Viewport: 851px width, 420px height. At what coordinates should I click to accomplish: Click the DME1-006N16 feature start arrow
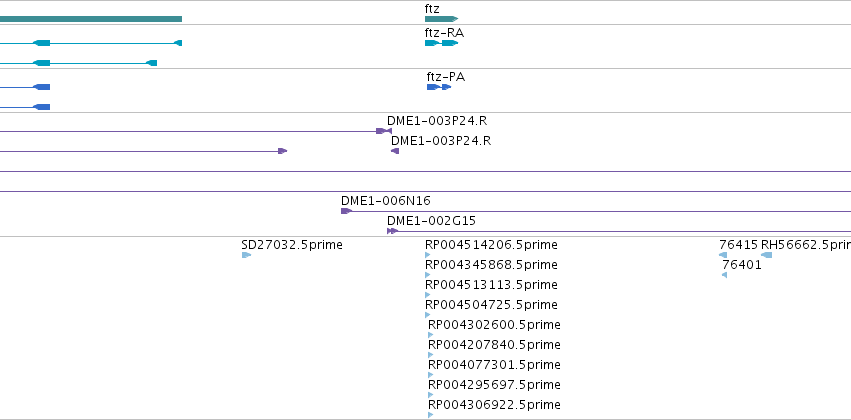(346, 211)
